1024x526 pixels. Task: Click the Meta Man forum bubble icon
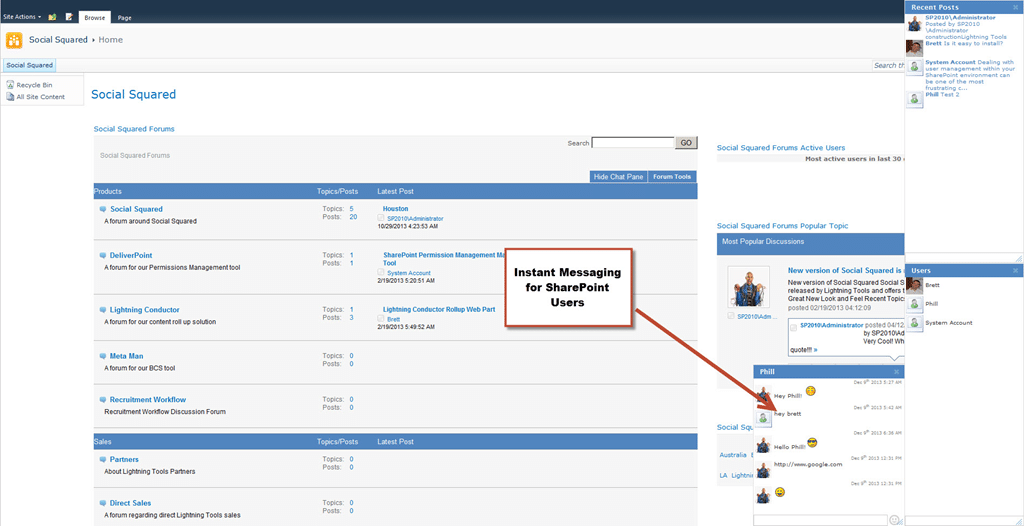pyautogui.click(x=103, y=356)
